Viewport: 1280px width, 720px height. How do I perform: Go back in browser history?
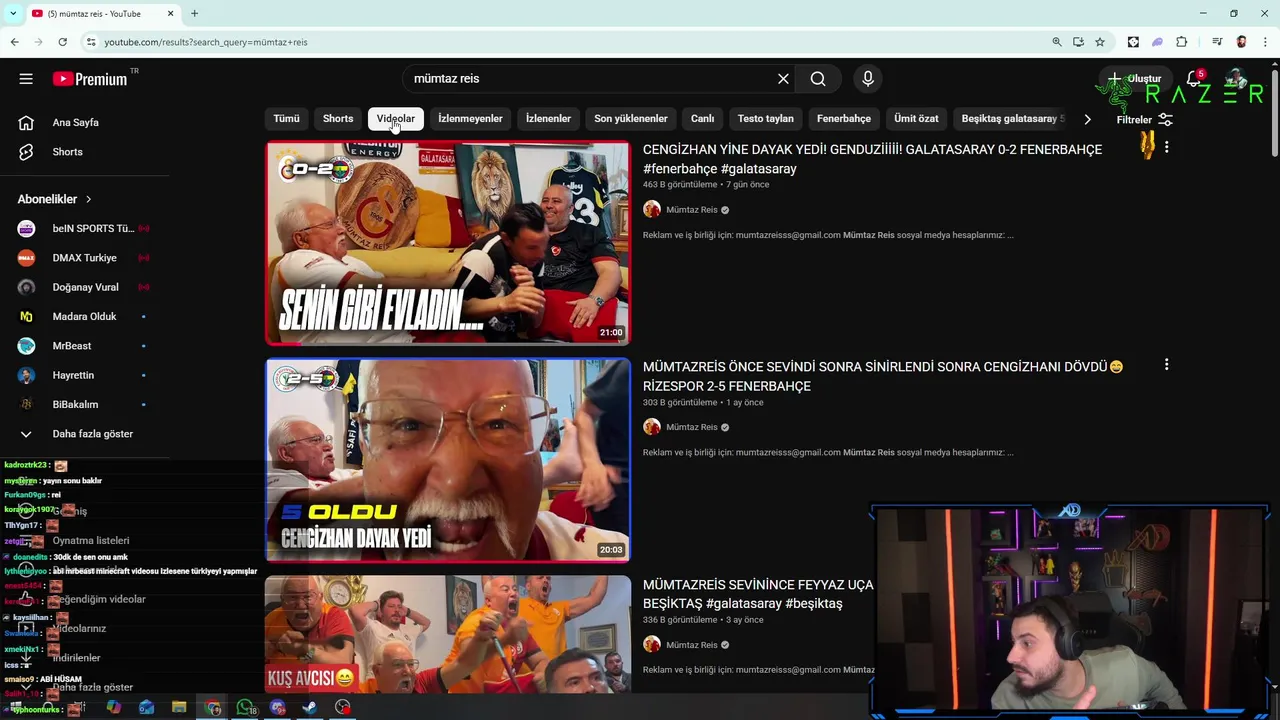click(x=14, y=42)
